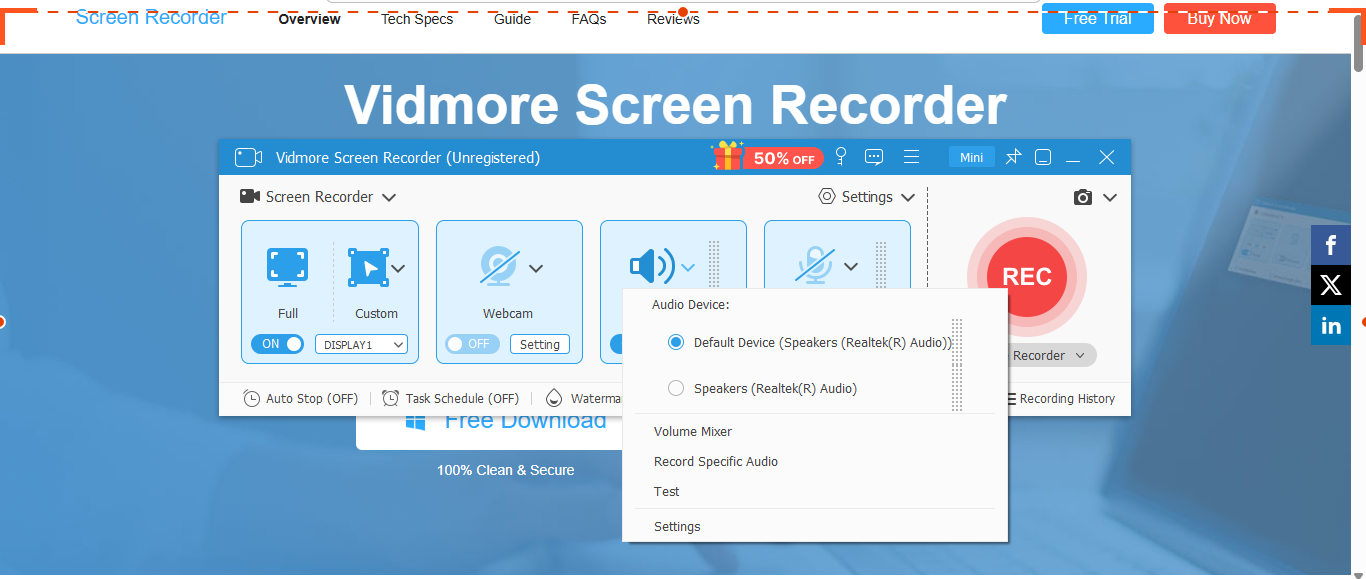Expand the Screen Recorder mode dropdown

389,198
